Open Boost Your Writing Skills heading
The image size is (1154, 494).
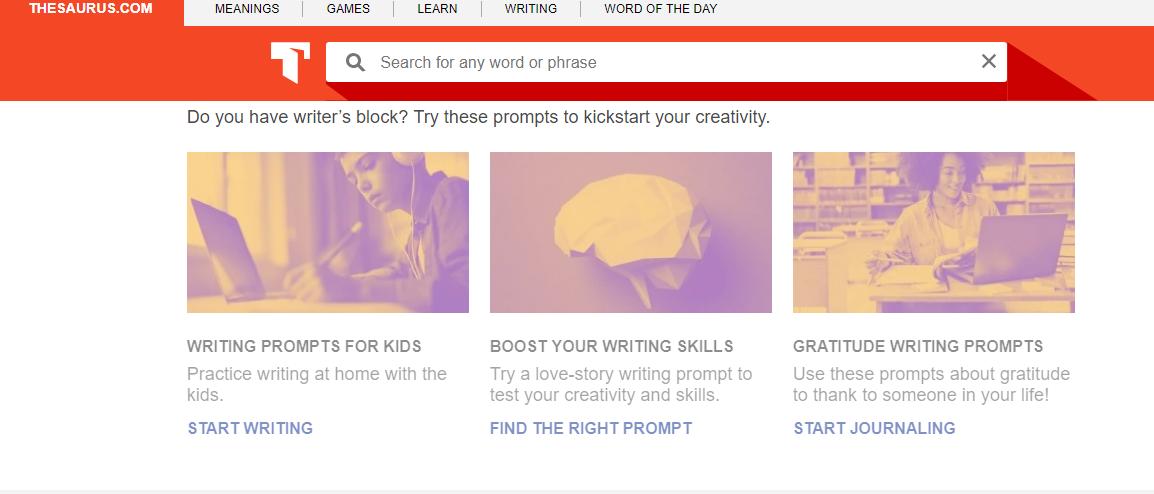612,346
